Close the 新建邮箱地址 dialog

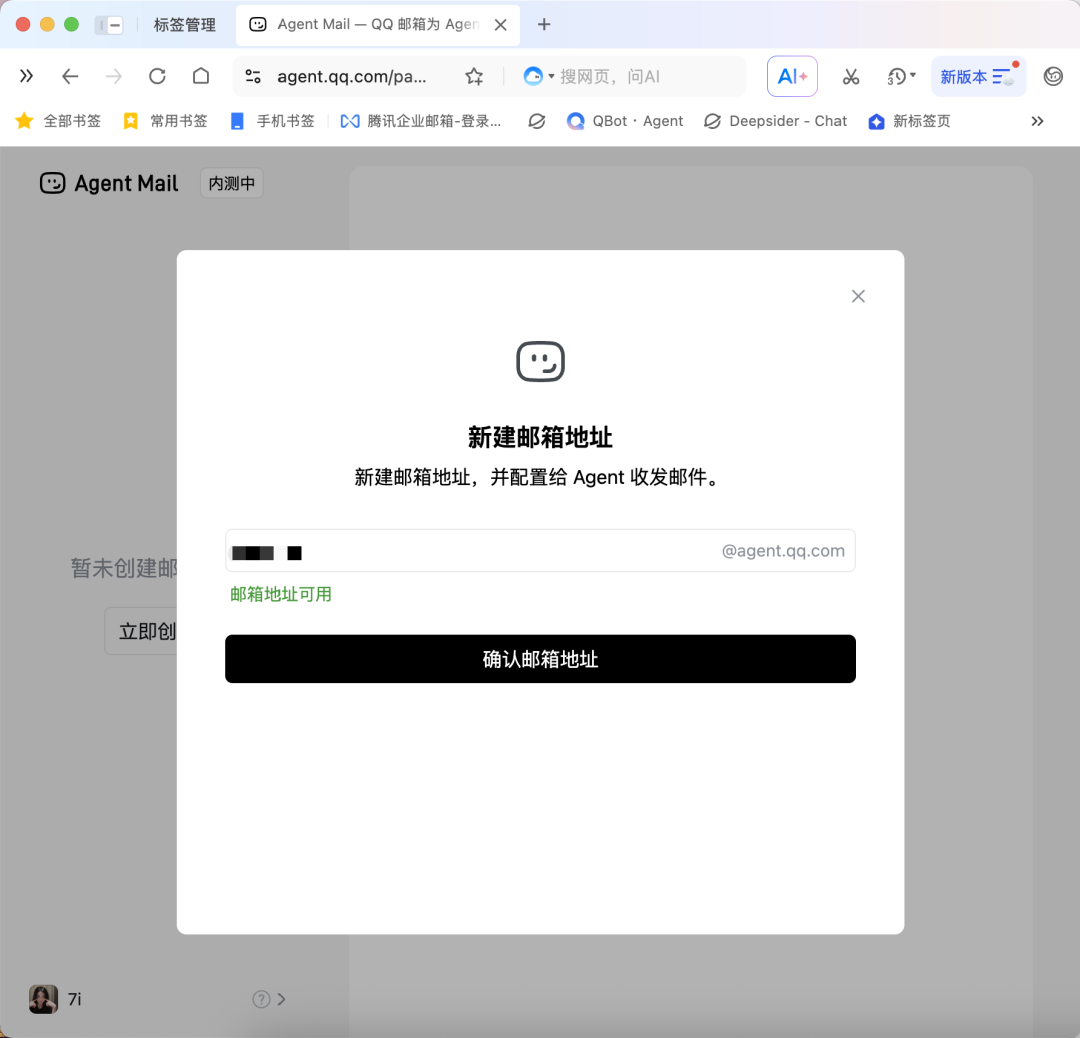tap(858, 296)
